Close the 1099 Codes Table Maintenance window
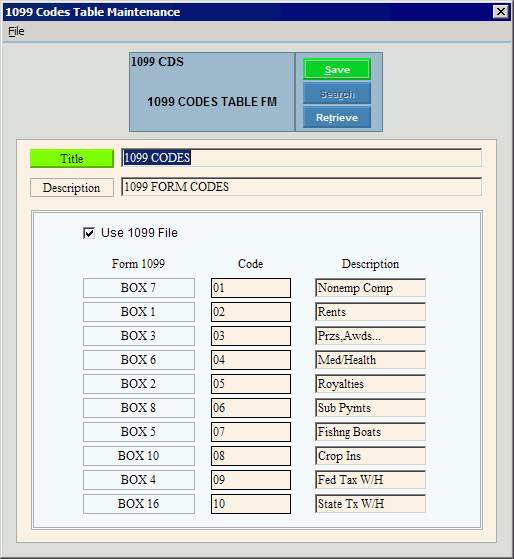The width and height of the screenshot is (514, 559). [501, 12]
